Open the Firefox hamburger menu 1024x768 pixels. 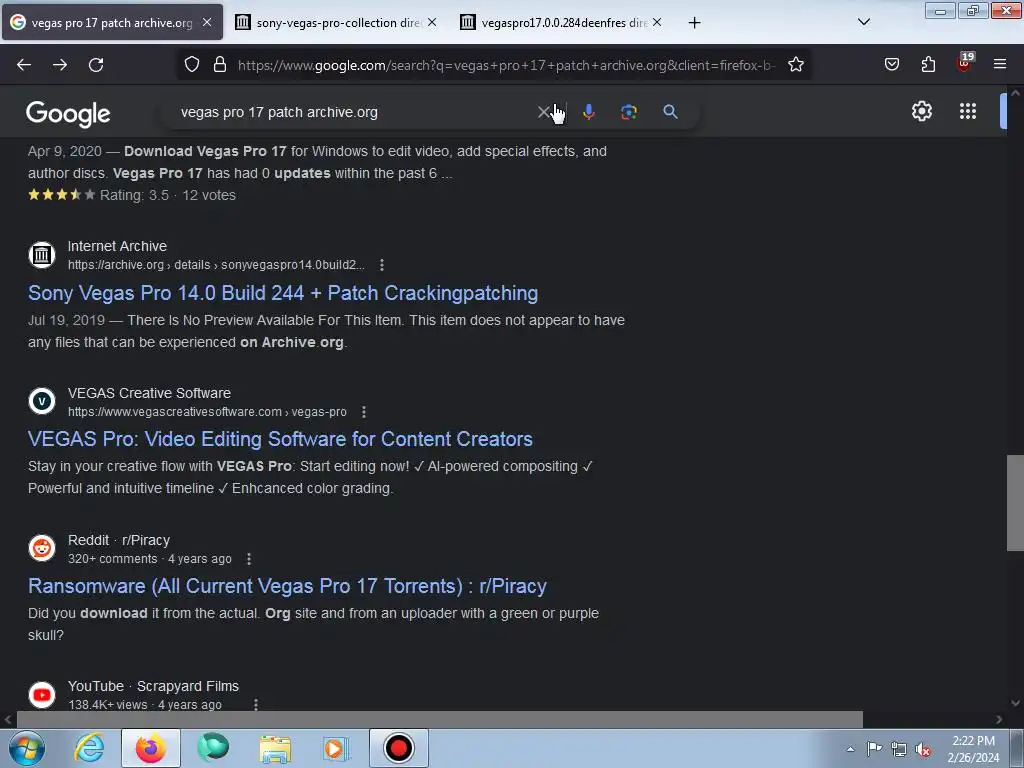tap(1000, 65)
